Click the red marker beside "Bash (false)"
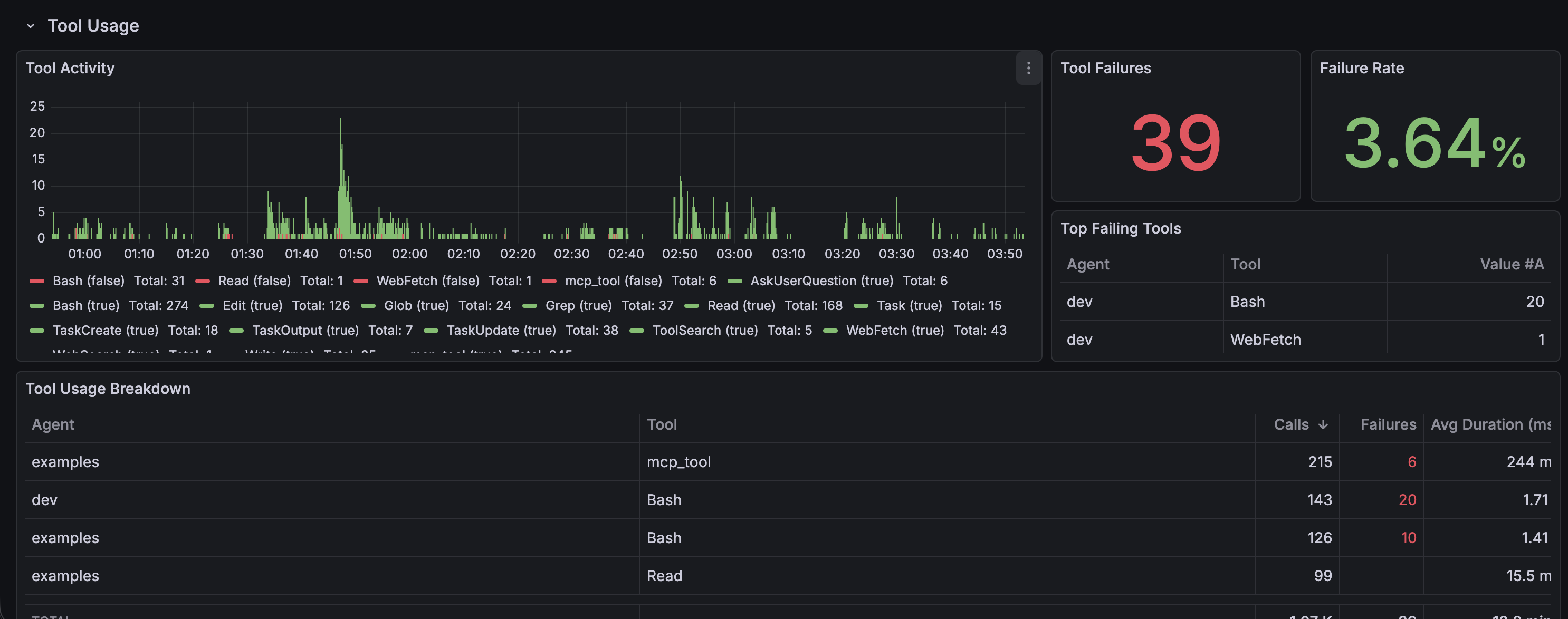Screen dimensions: 1568x619 [x=38, y=281]
